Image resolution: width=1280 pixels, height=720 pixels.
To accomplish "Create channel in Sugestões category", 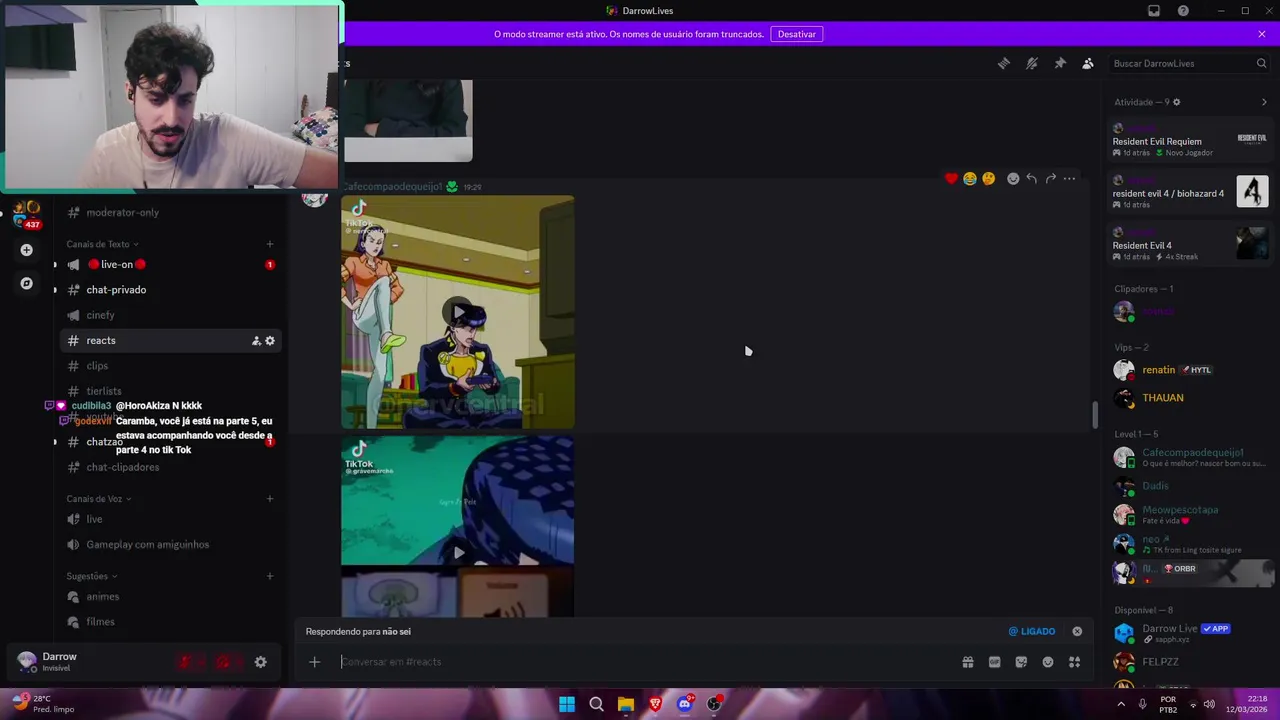I will (x=269, y=576).
